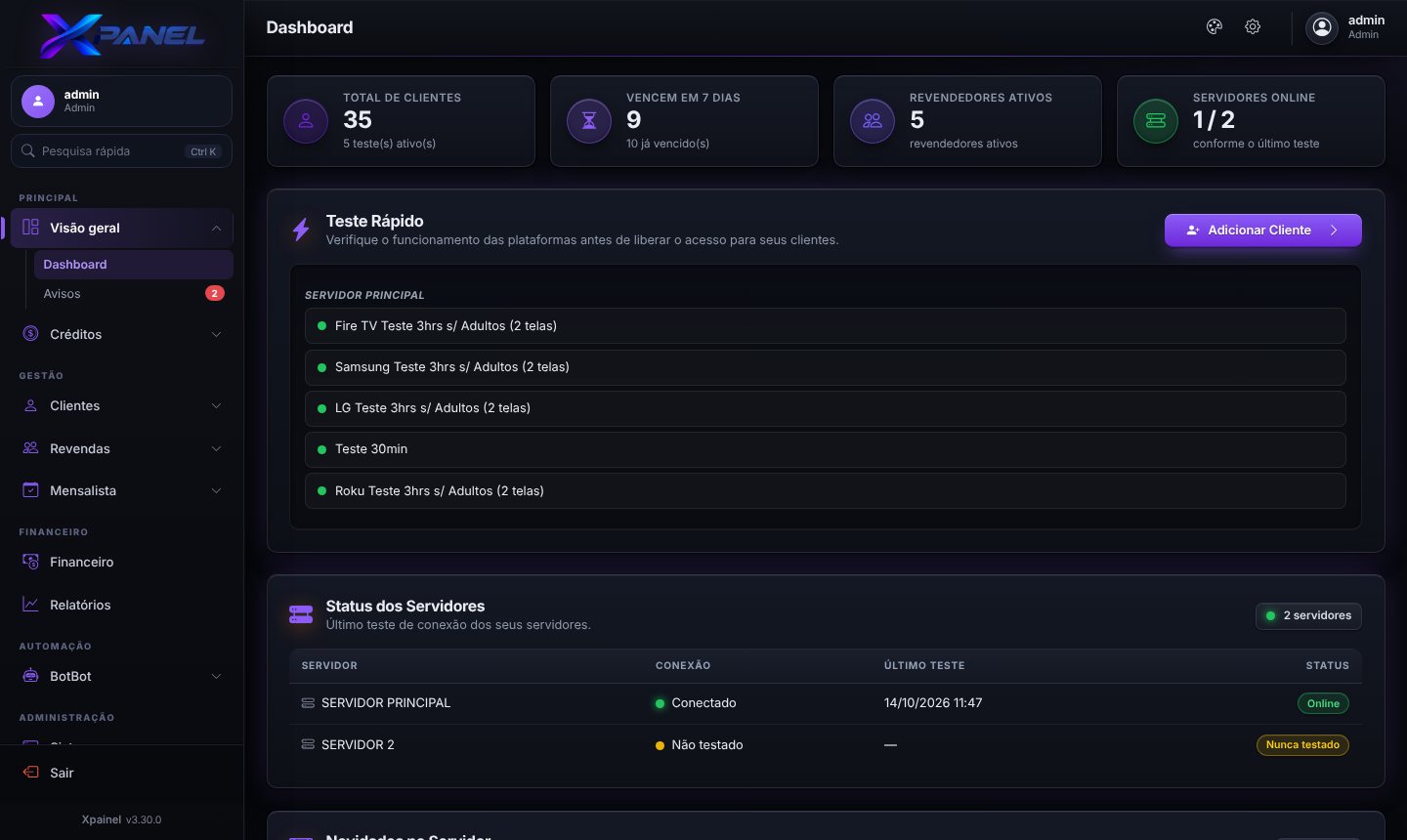Click the Adicionar Cliente button
1407x840 pixels.
coord(1262,231)
